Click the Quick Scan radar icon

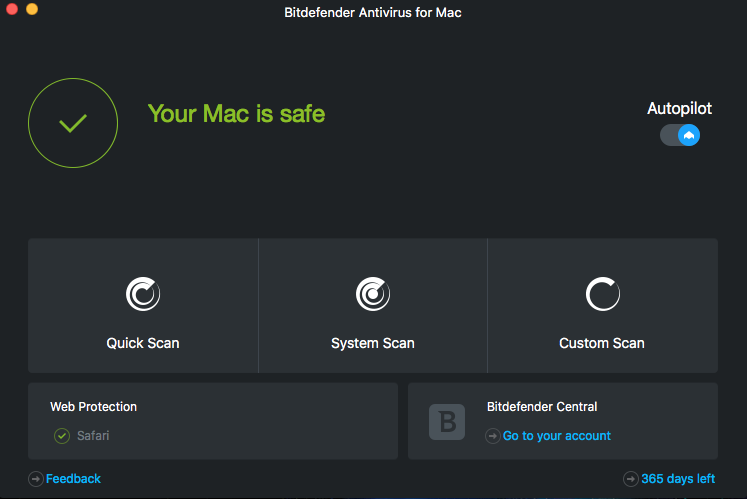click(143, 294)
